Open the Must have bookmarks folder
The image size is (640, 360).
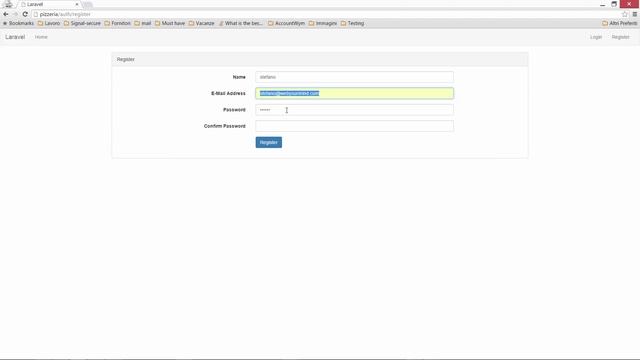tap(170, 23)
